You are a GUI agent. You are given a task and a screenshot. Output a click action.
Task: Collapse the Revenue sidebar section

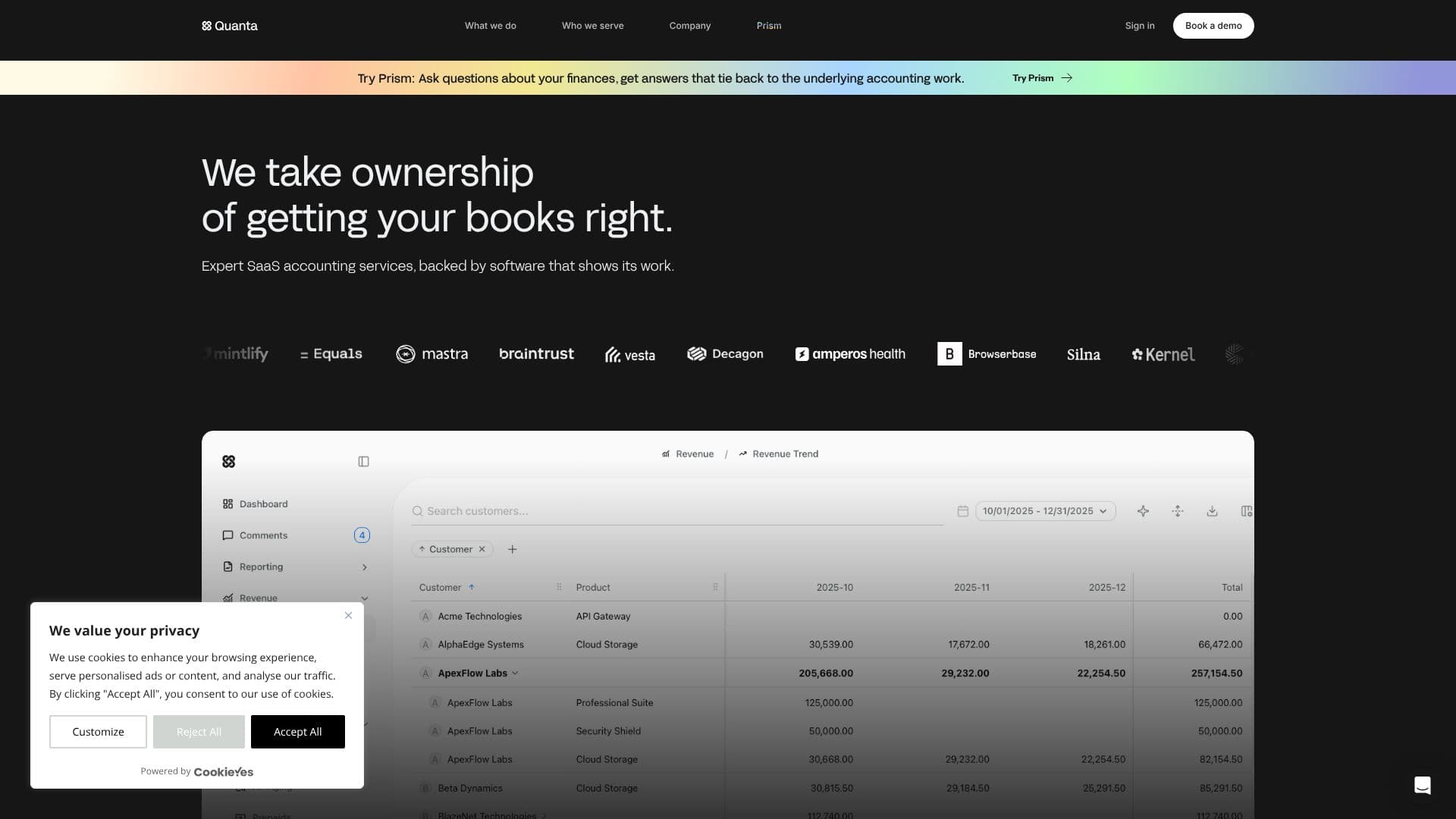[x=364, y=598]
